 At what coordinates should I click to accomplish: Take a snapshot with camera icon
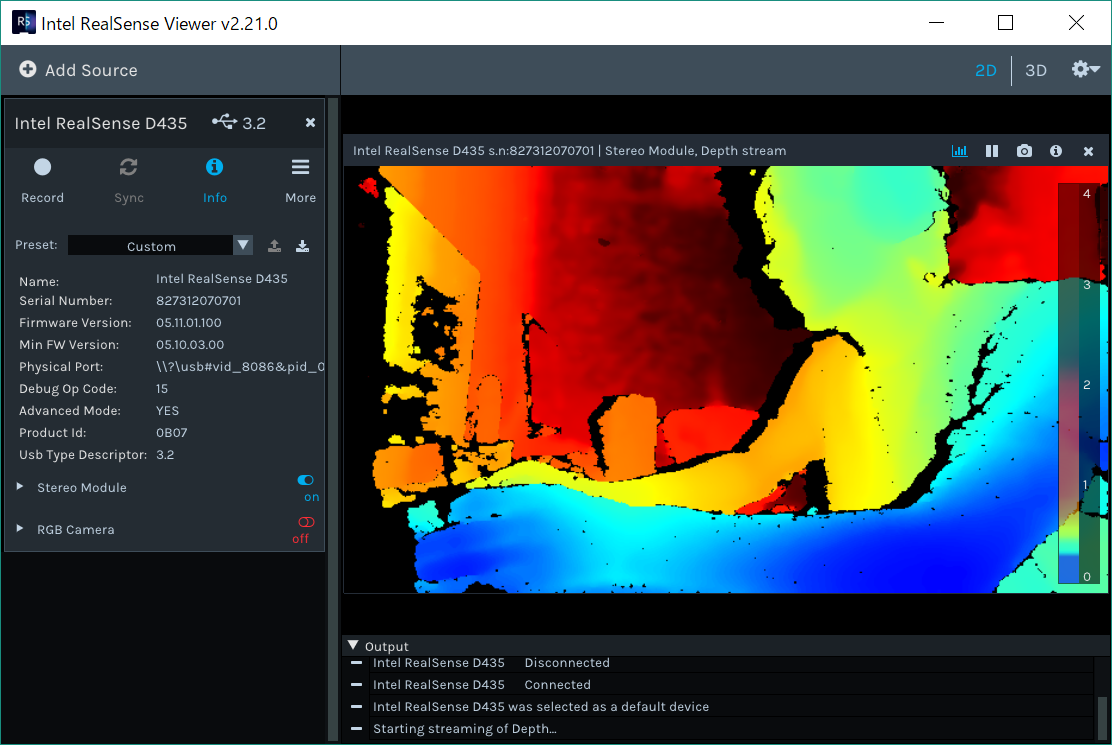(x=1024, y=151)
